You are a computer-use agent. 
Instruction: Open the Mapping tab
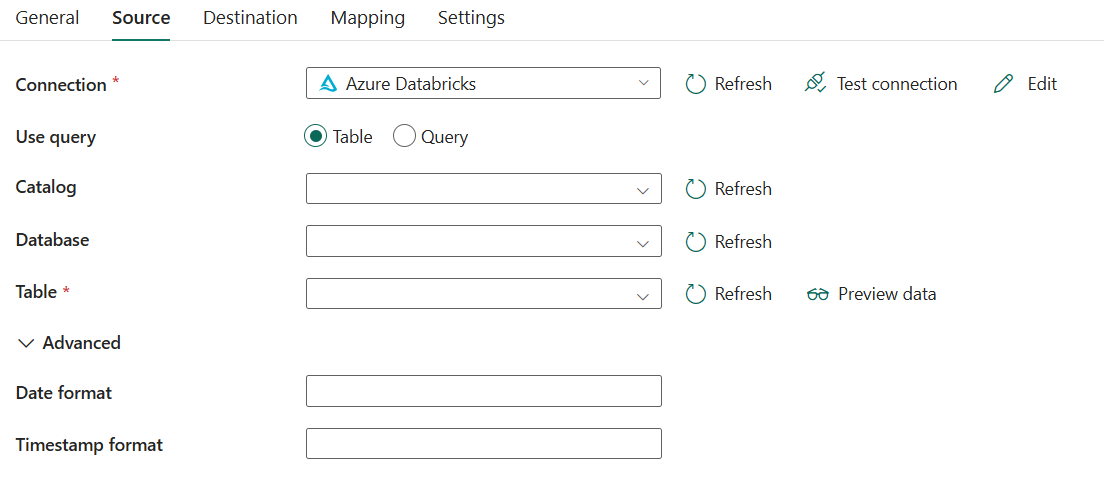tap(368, 18)
